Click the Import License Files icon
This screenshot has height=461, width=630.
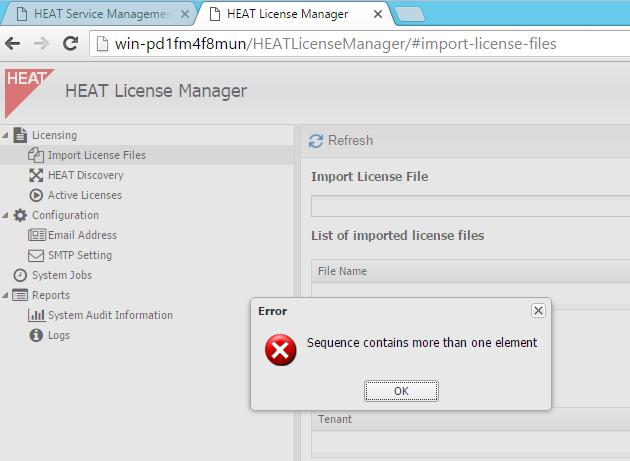click(x=37, y=155)
